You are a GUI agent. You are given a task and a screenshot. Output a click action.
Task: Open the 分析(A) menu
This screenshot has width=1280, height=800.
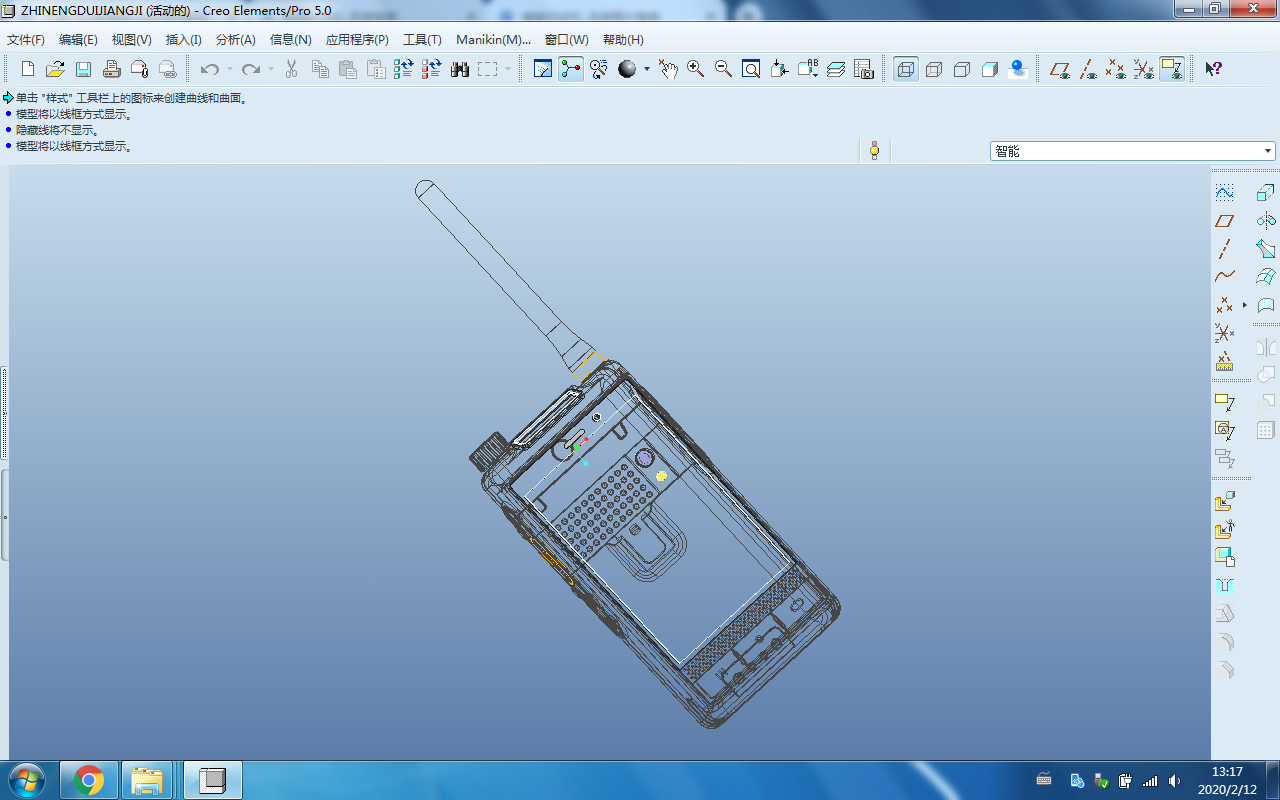[x=235, y=40]
